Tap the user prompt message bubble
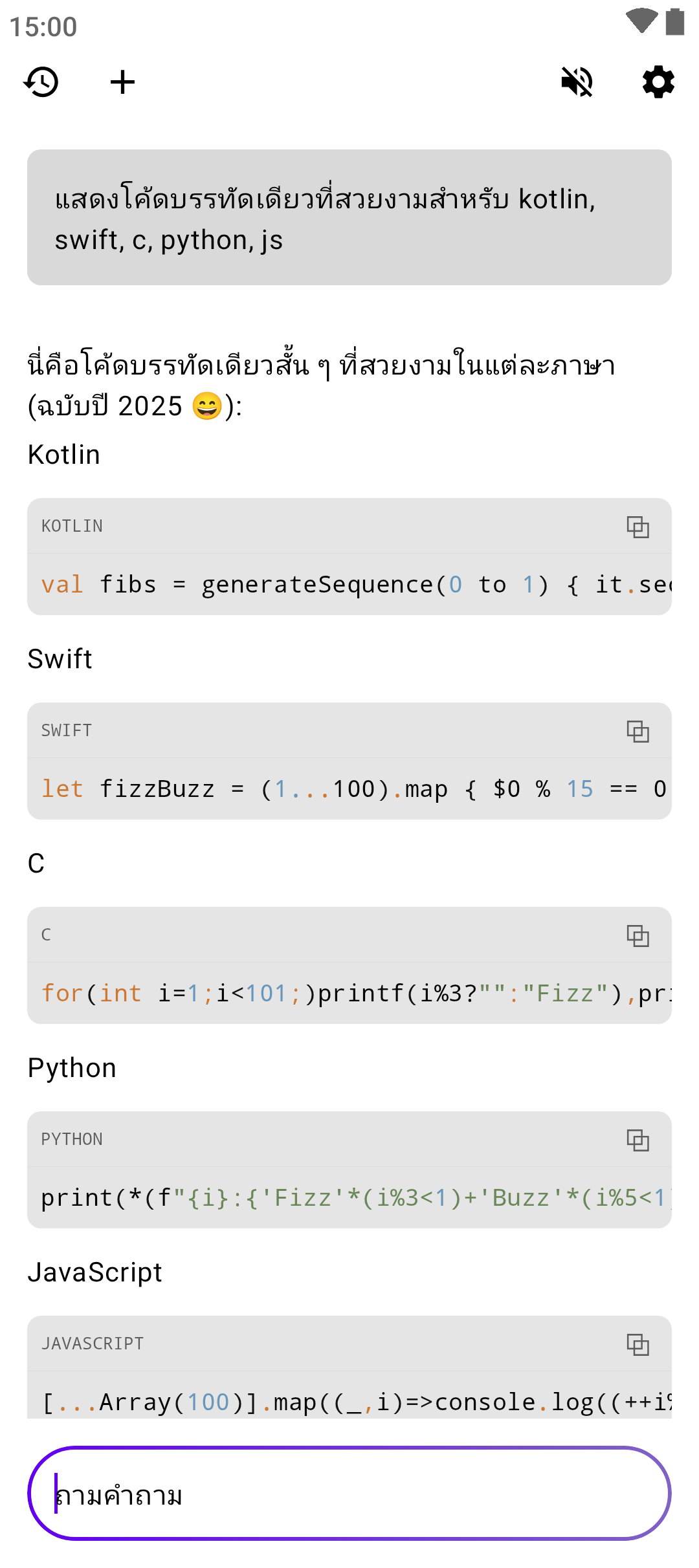 (x=349, y=217)
